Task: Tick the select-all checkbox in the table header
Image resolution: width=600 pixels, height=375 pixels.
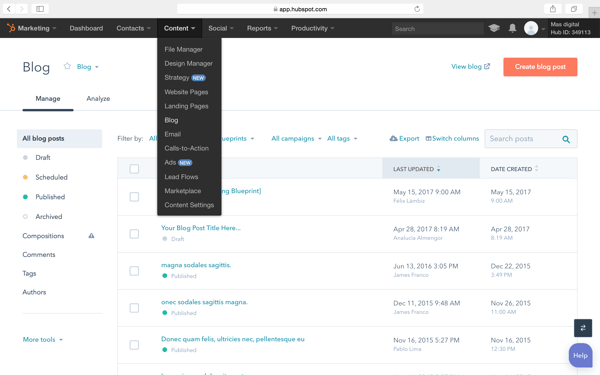Action: pyautogui.click(x=134, y=169)
